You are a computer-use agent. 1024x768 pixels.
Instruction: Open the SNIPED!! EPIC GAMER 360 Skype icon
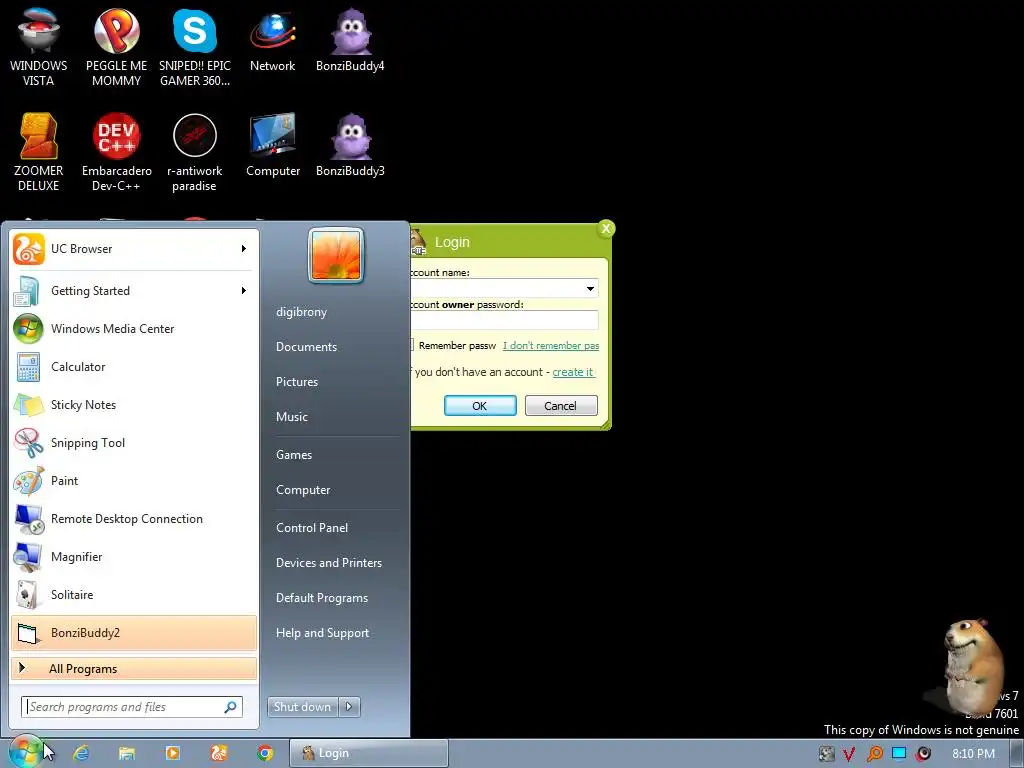pos(195,46)
